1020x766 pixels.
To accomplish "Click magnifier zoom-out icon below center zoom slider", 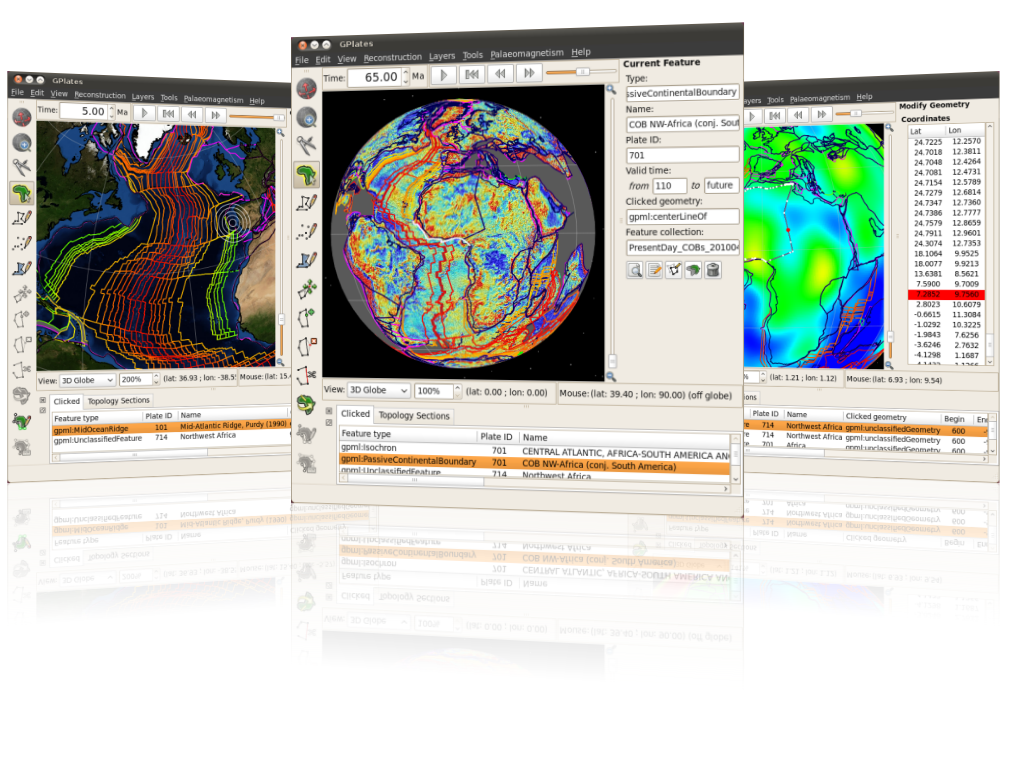I will pos(611,376).
